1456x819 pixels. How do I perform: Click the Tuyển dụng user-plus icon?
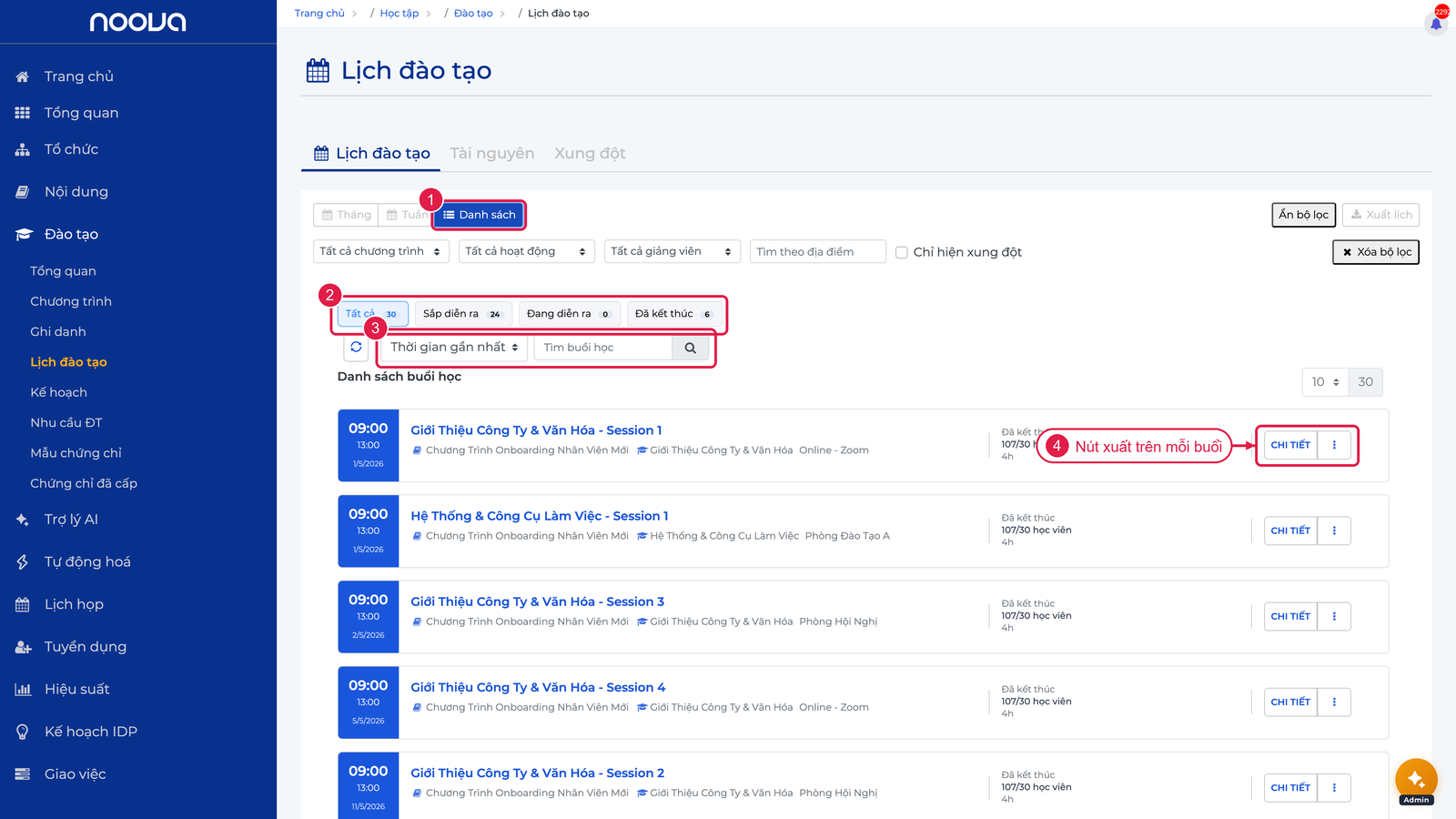tap(23, 647)
